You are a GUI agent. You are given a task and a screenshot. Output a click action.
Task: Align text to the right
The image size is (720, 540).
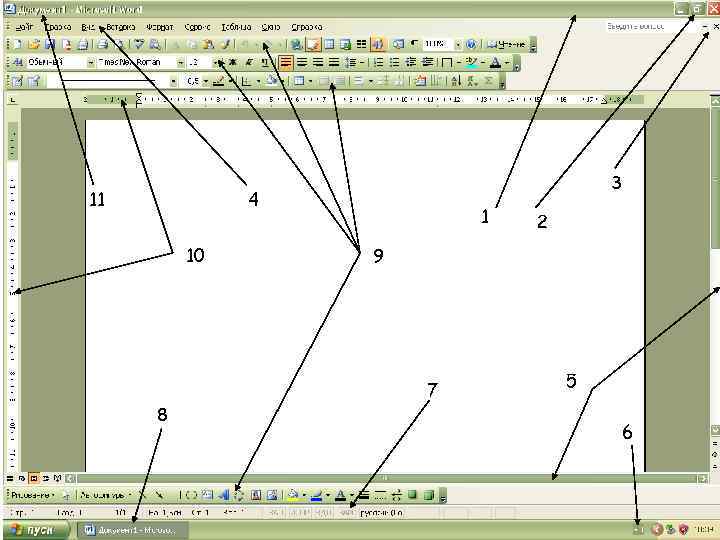318,62
